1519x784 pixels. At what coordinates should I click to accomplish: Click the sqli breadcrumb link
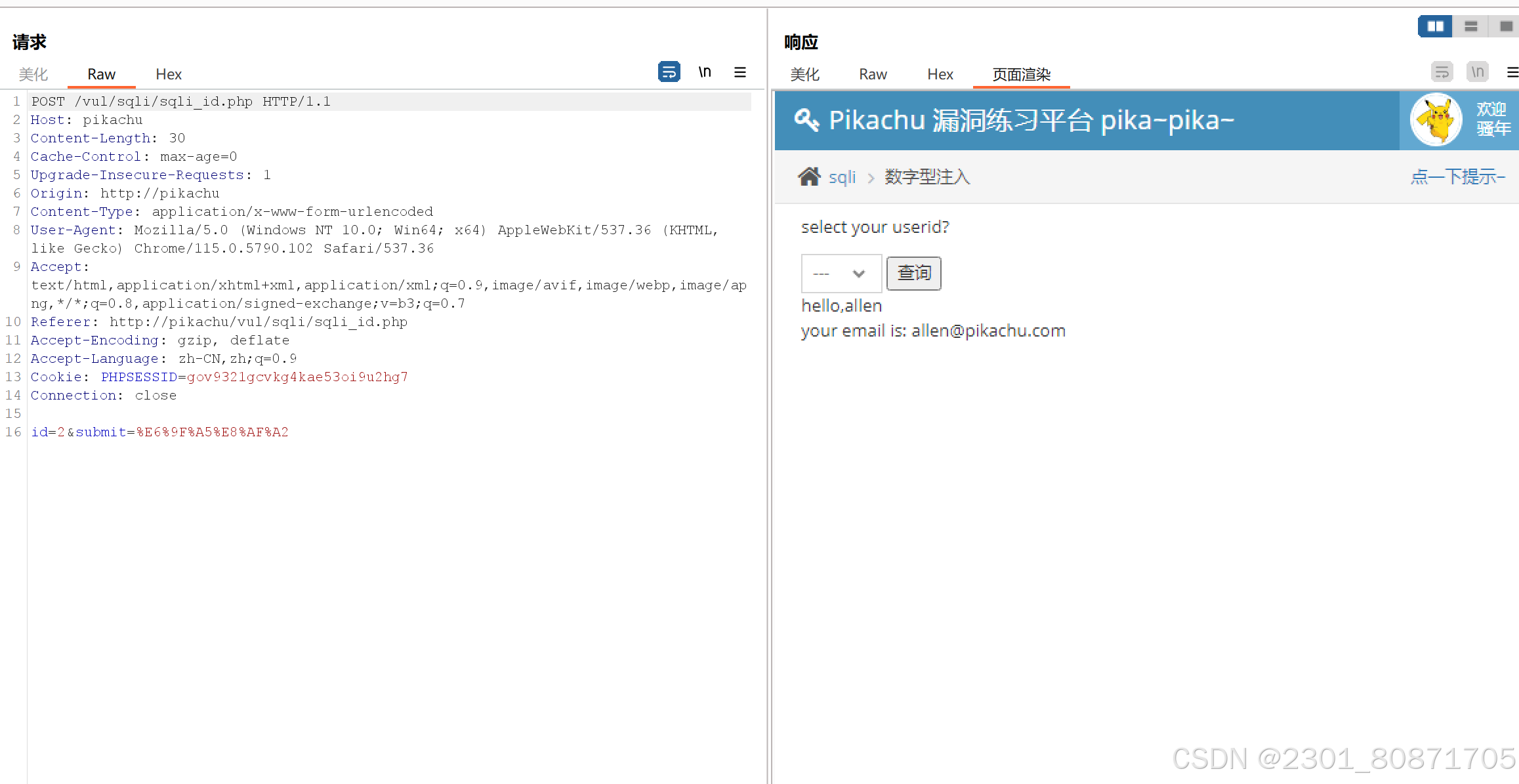coord(842,177)
